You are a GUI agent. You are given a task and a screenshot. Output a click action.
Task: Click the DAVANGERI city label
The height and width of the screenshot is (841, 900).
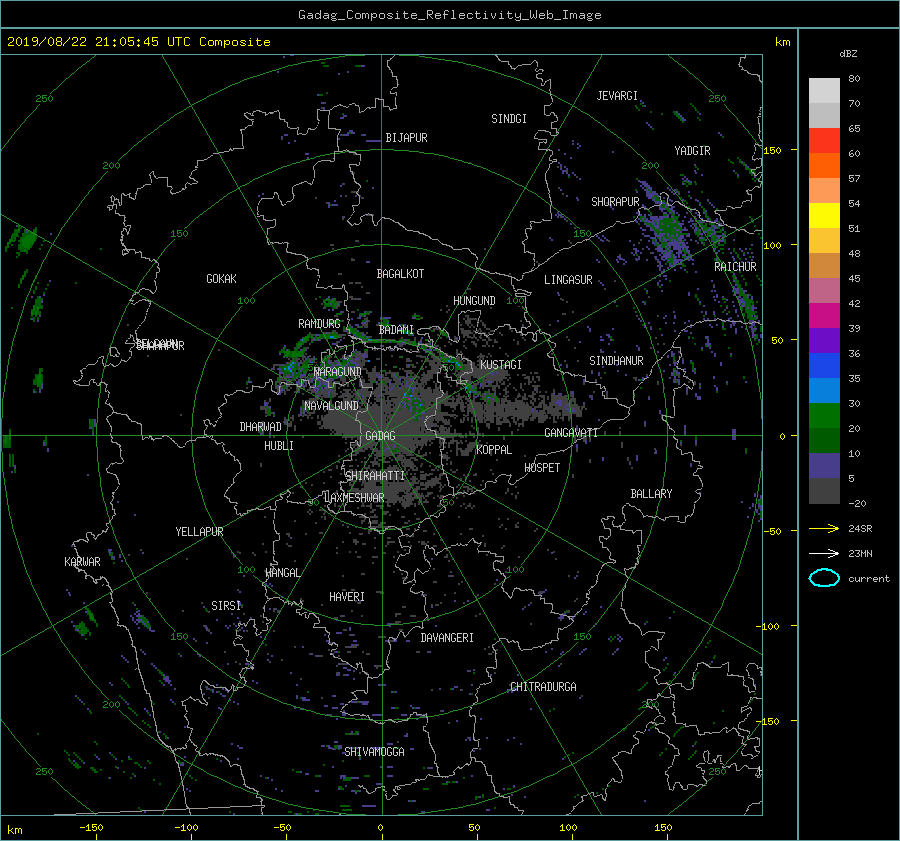coord(447,638)
